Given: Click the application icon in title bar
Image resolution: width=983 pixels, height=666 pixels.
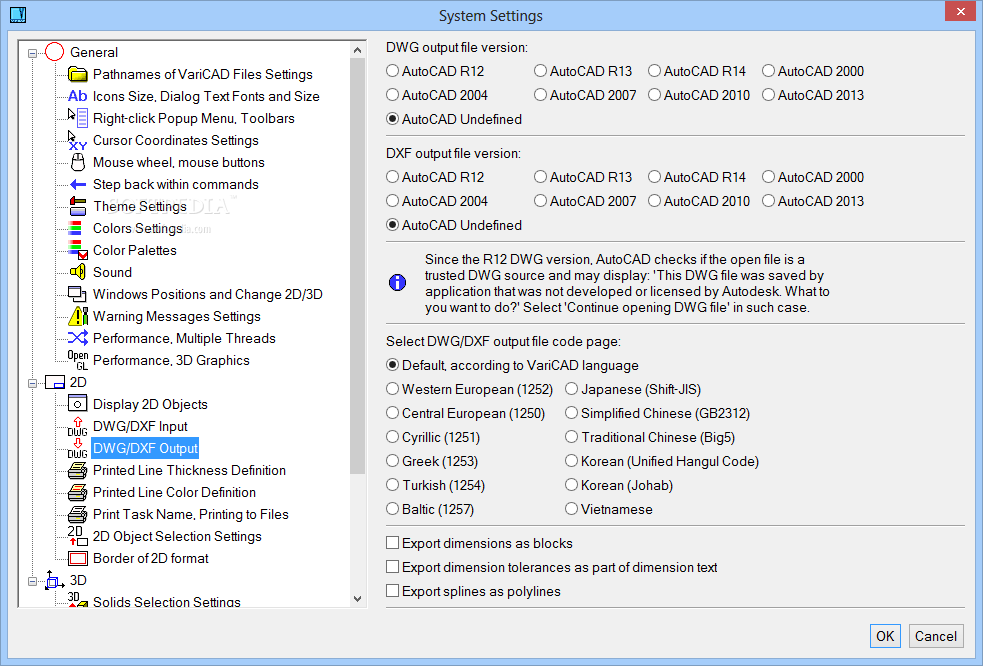Looking at the screenshot, I should coord(18,14).
